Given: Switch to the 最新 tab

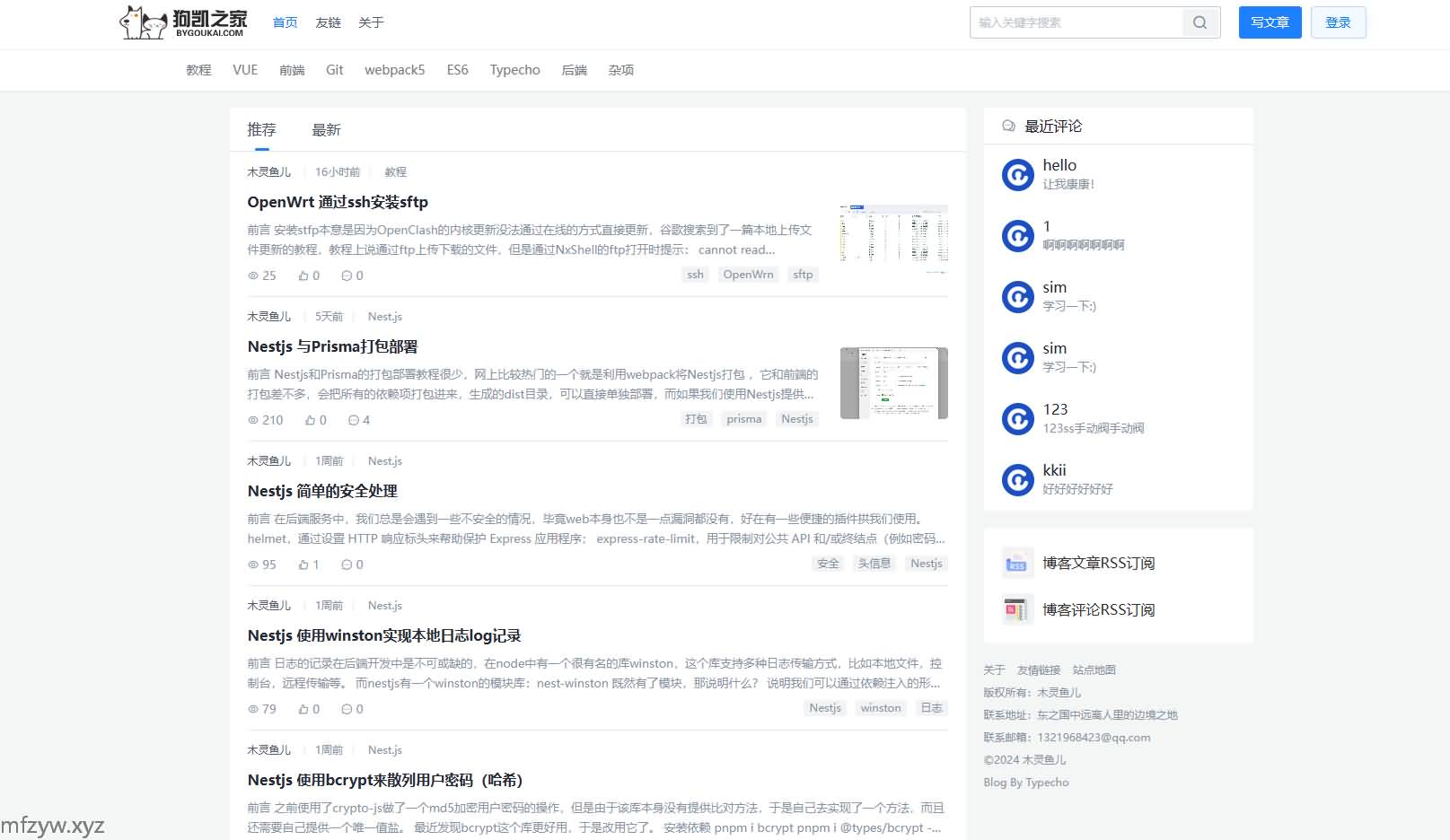Looking at the screenshot, I should coord(326,130).
